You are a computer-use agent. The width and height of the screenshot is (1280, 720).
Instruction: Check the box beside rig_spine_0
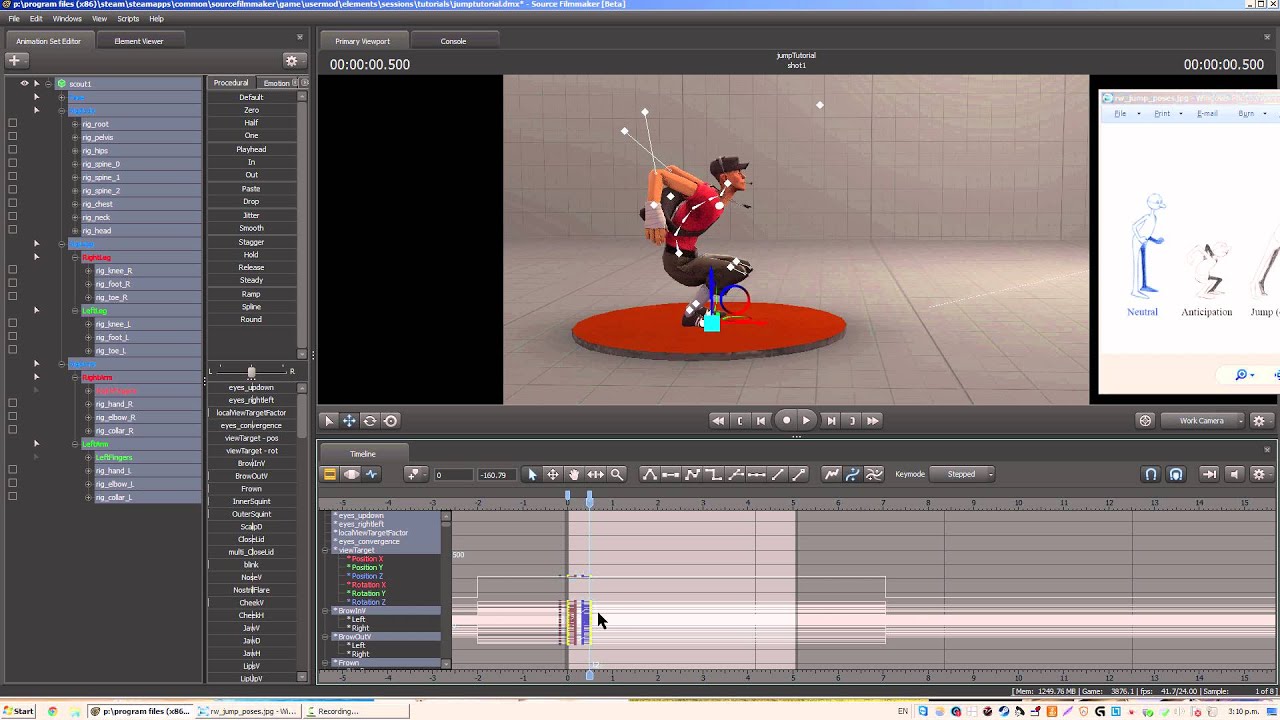tap(12, 164)
